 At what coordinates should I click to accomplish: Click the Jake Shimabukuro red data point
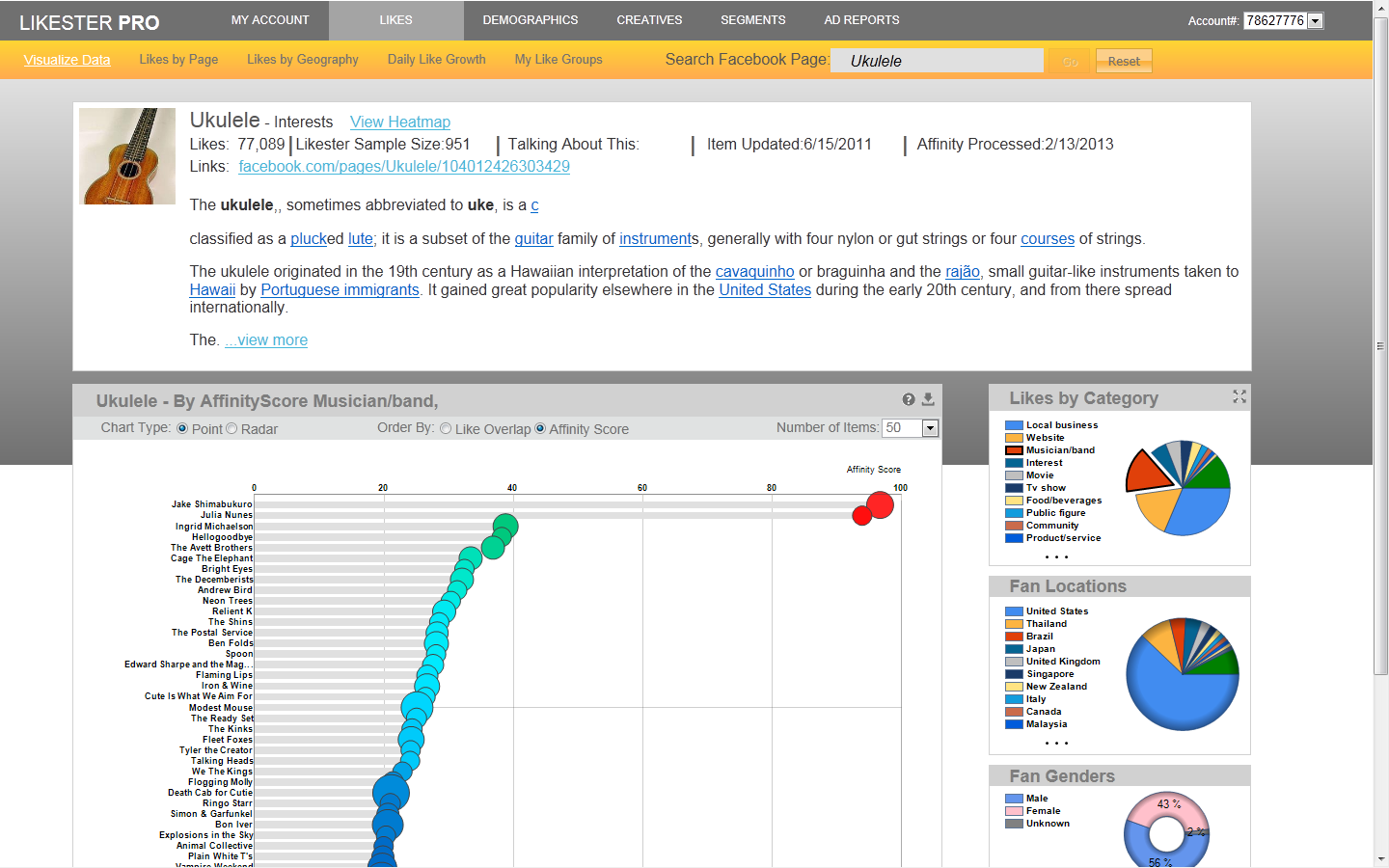click(880, 504)
